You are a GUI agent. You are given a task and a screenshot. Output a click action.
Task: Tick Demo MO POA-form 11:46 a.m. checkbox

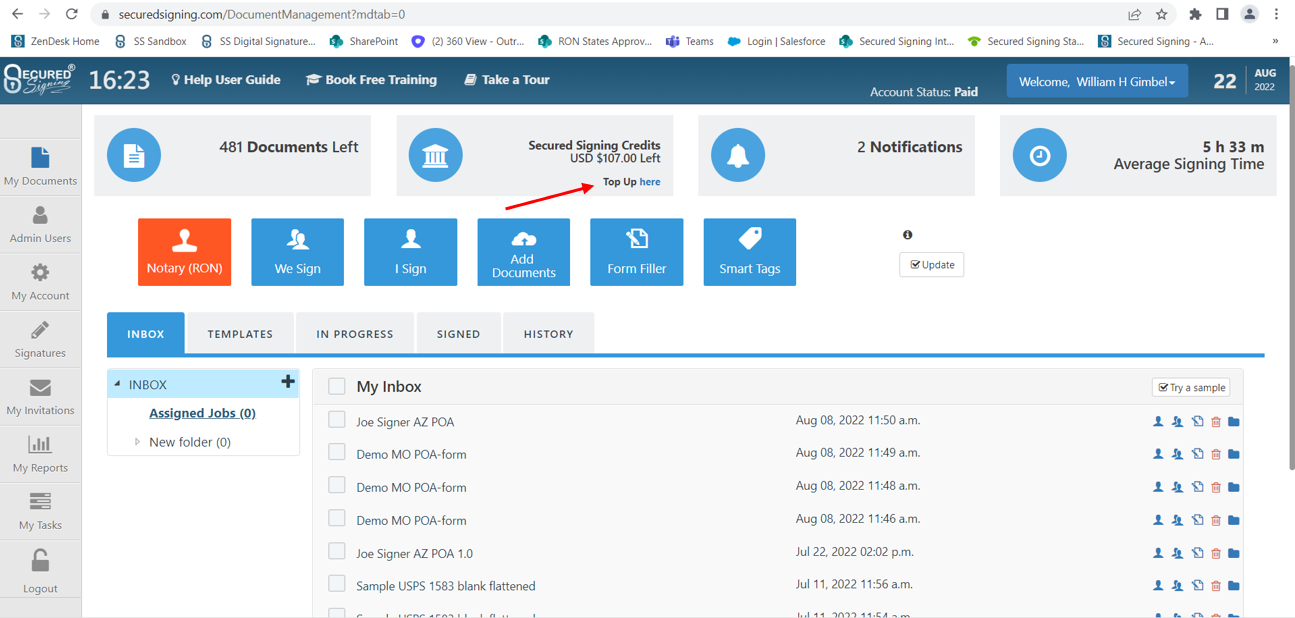pyautogui.click(x=337, y=518)
